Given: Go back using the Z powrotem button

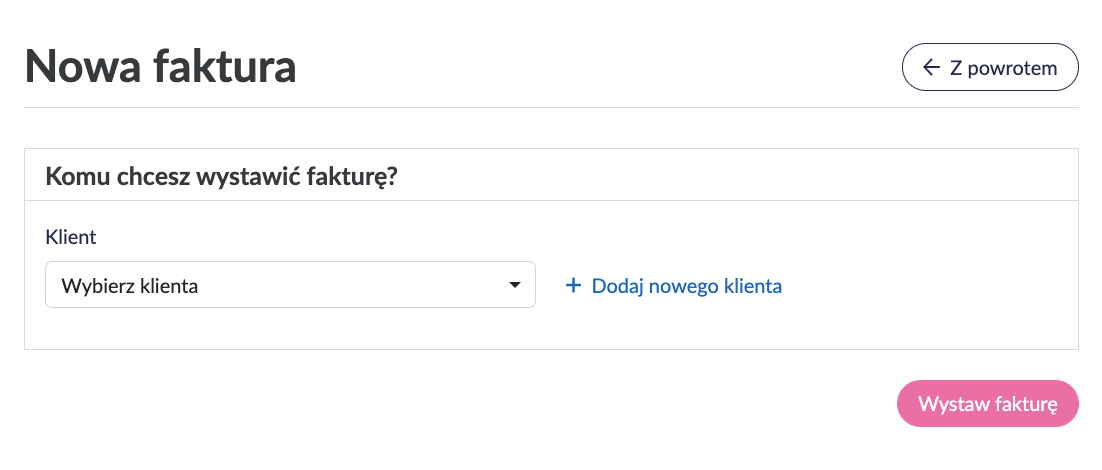Looking at the screenshot, I should [x=989, y=68].
